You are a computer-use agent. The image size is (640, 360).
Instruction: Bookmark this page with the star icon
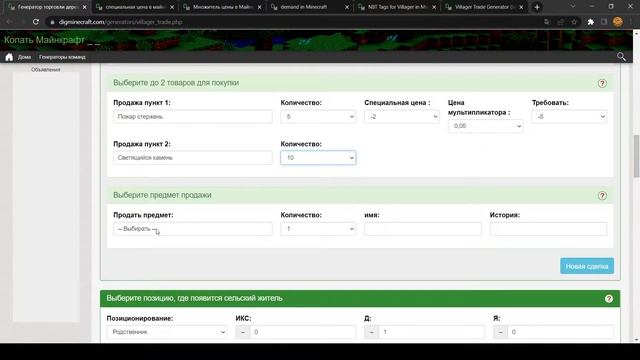[574, 22]
